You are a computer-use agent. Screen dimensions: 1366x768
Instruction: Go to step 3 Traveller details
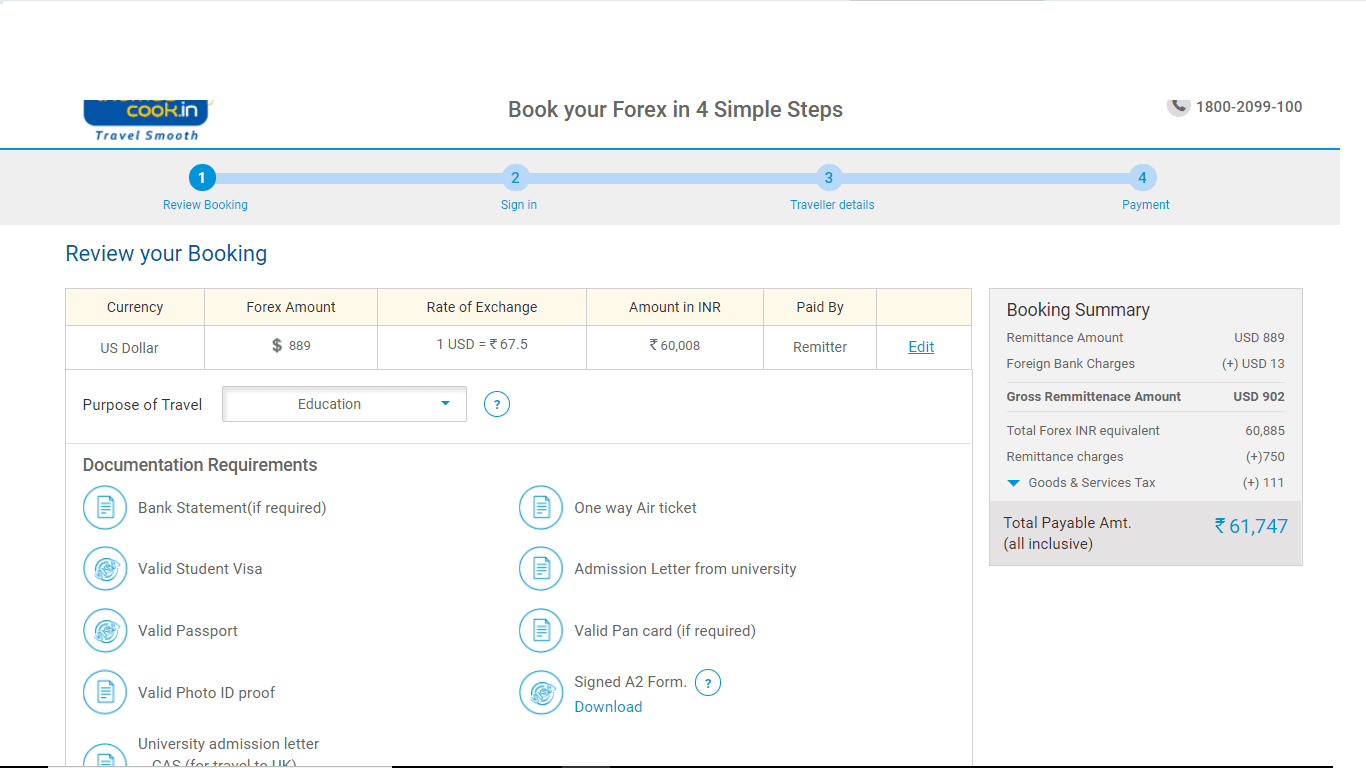828,179
